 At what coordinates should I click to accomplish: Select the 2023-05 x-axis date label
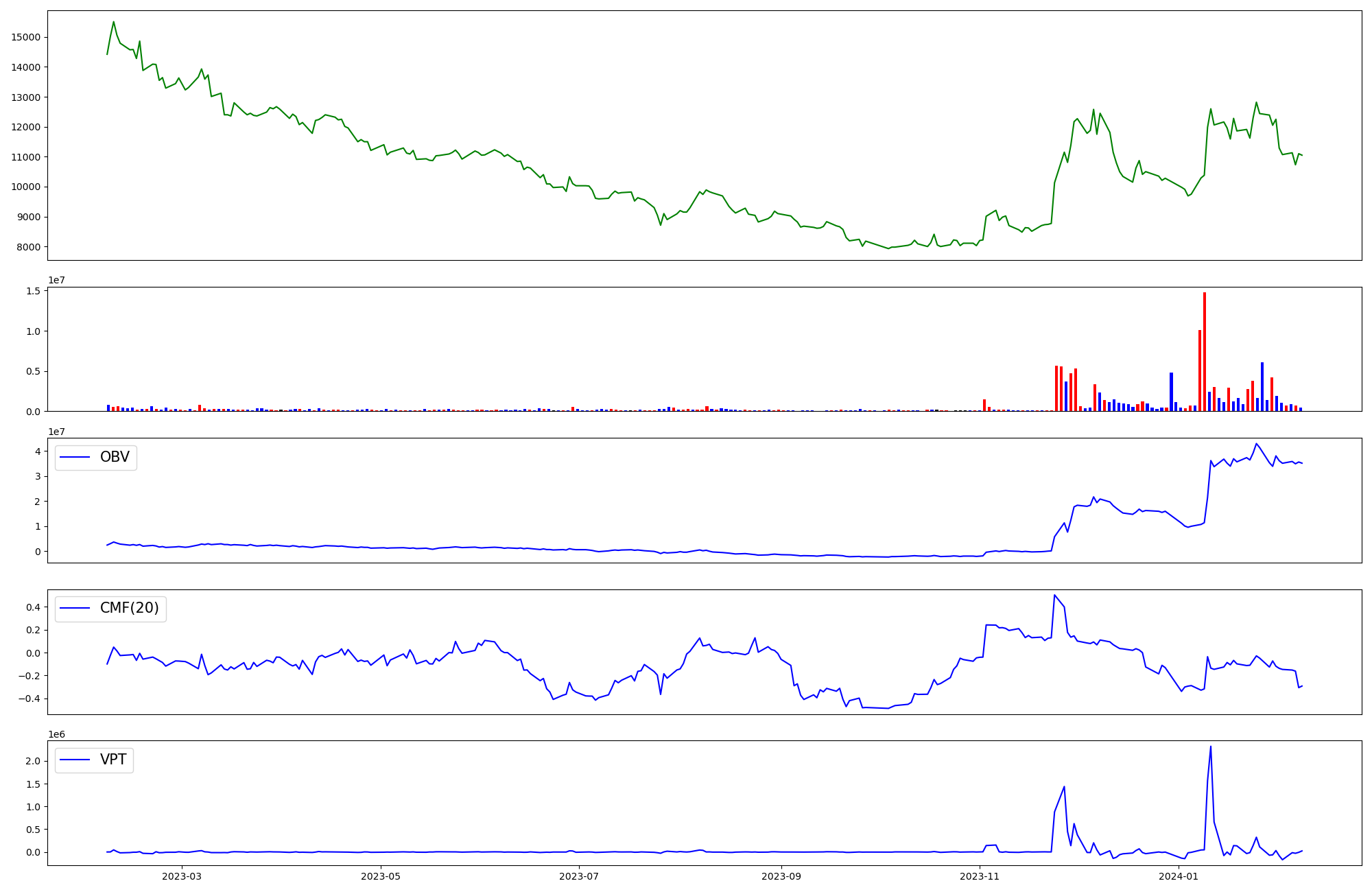click(x=381, y=876)
